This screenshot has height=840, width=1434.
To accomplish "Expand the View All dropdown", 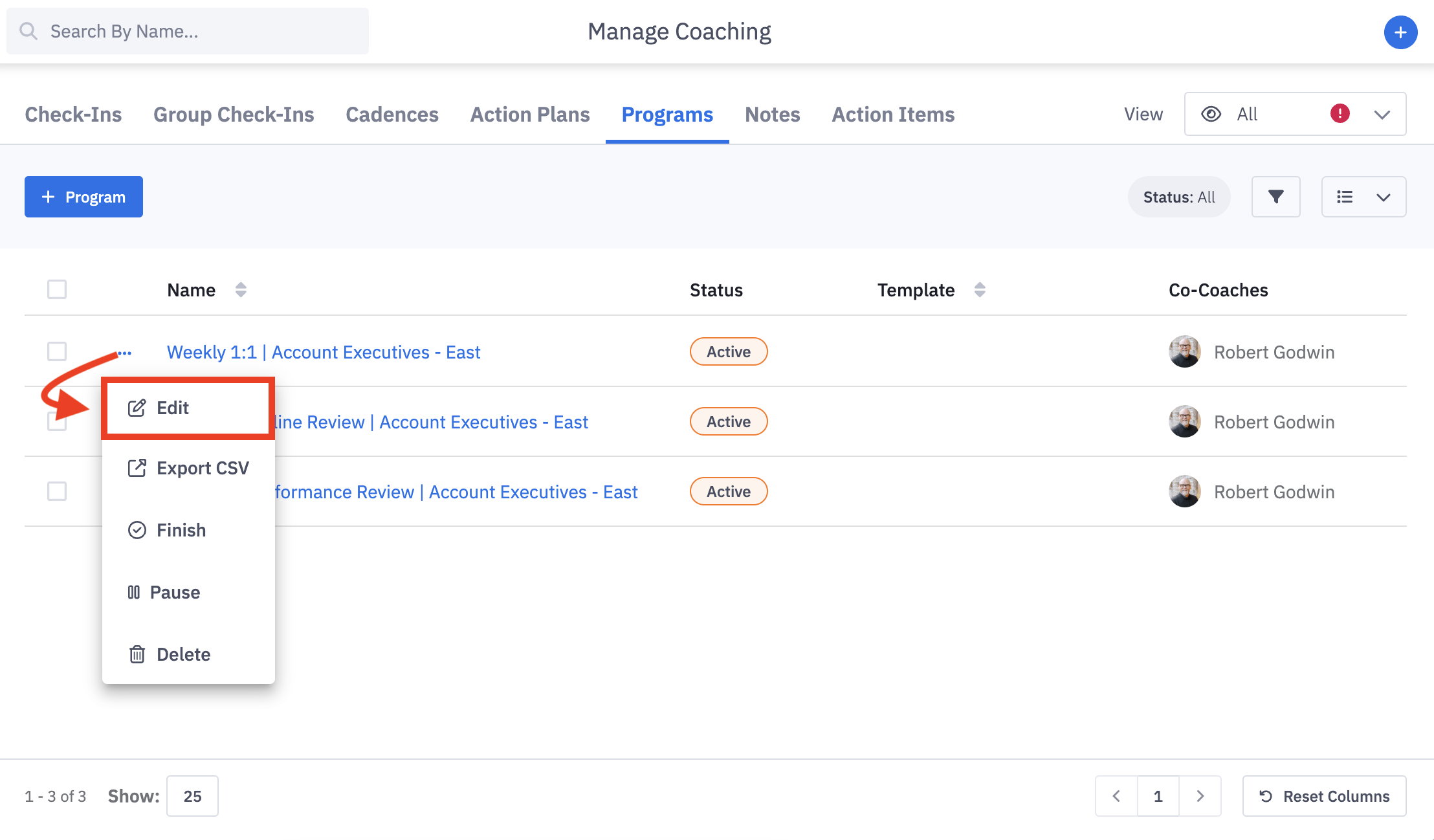I will coord(1382,115).
